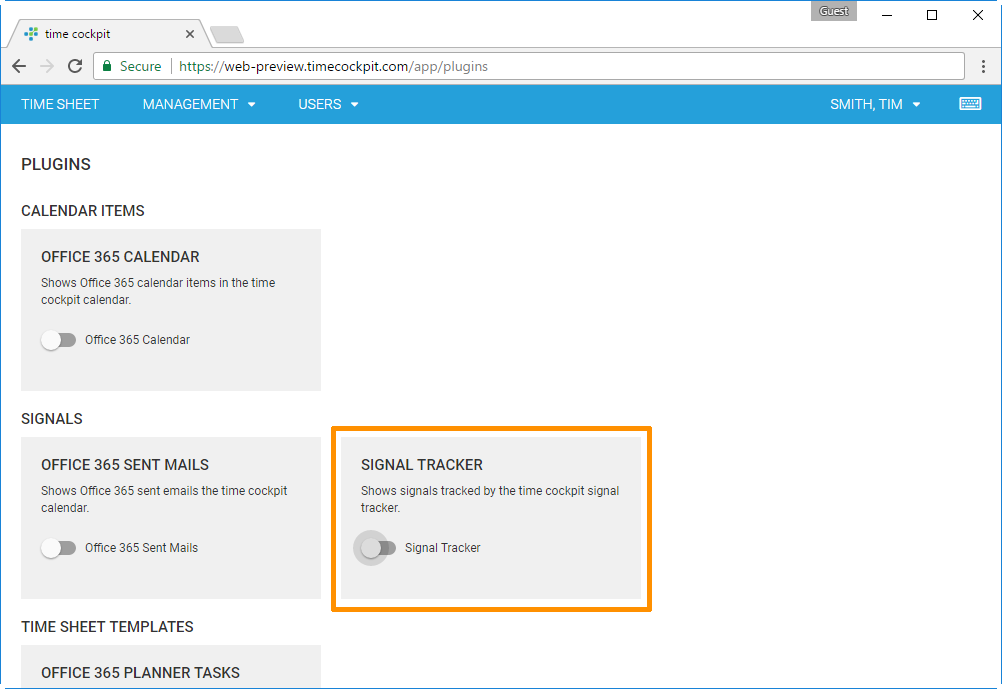Open the MANAGEMENT menu
This screenshot has height=689, width=1002.
199,104
